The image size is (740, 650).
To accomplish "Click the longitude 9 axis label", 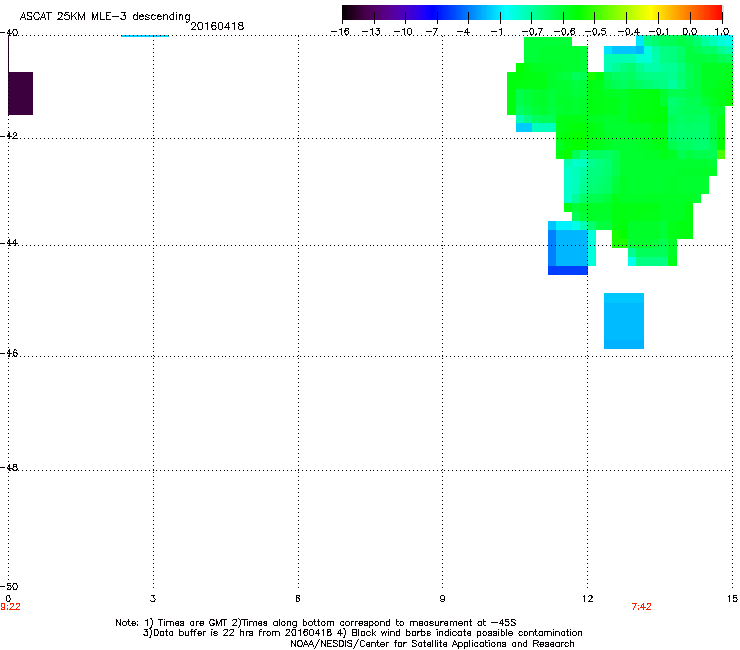I will [x=442, y=599].
